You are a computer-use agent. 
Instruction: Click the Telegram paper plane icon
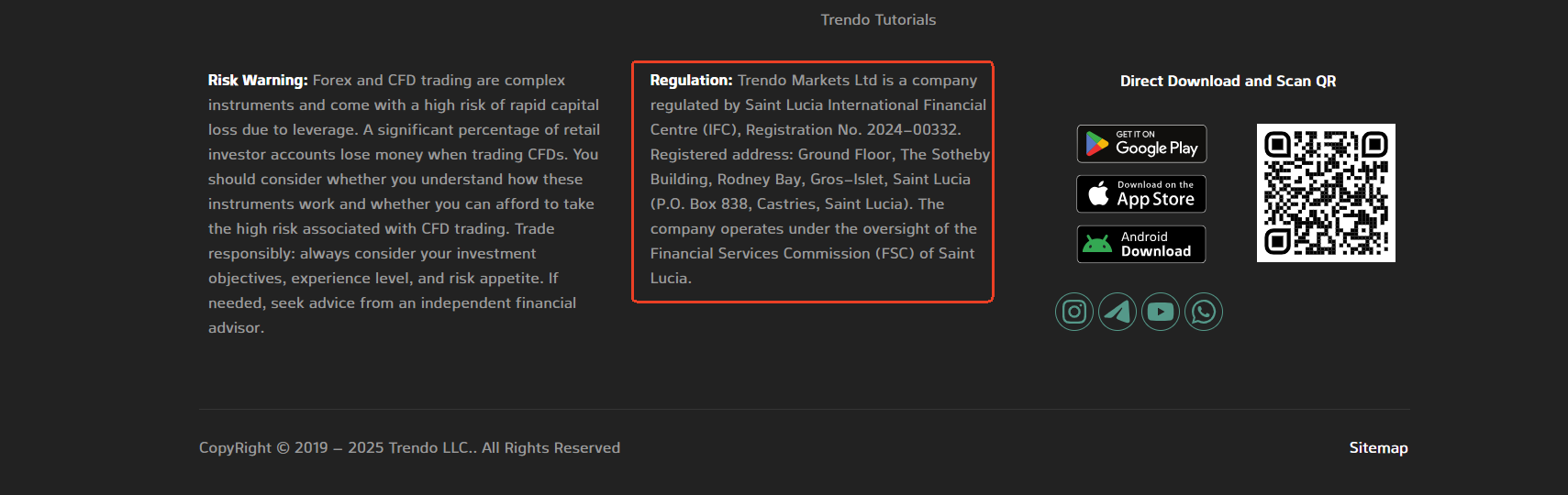point(1118,312)
